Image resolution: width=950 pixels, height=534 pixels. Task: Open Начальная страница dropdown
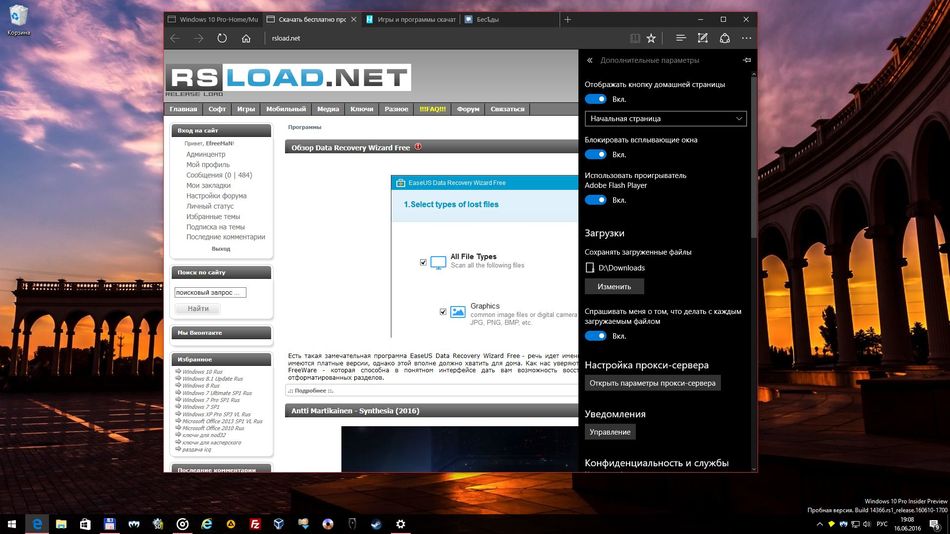coord(666,119)
